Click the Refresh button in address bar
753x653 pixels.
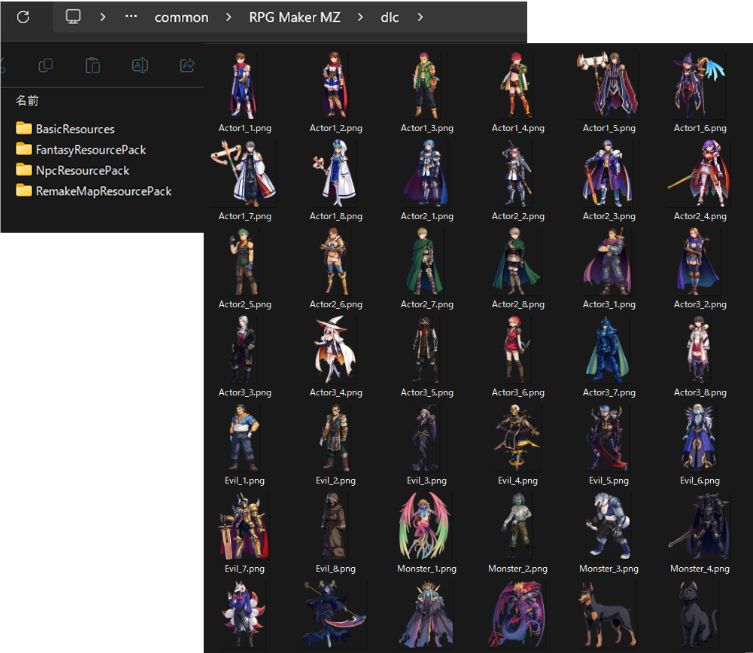[x=23, y=17]
